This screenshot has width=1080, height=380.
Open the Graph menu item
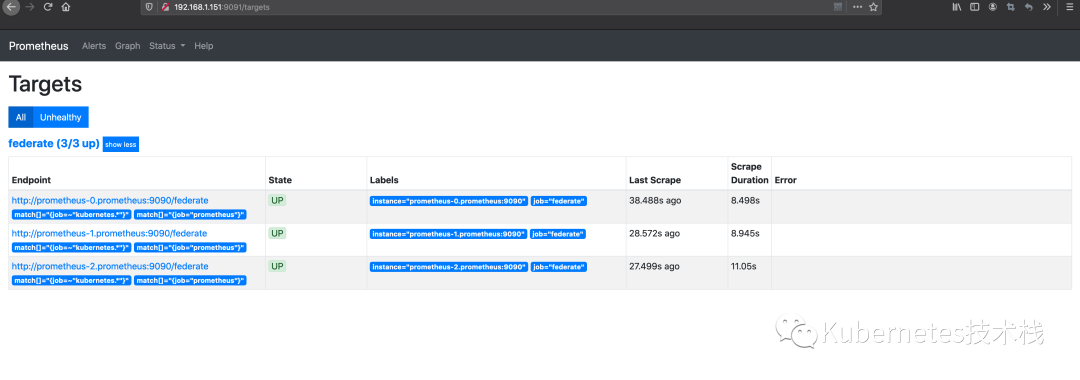[127, 46]
